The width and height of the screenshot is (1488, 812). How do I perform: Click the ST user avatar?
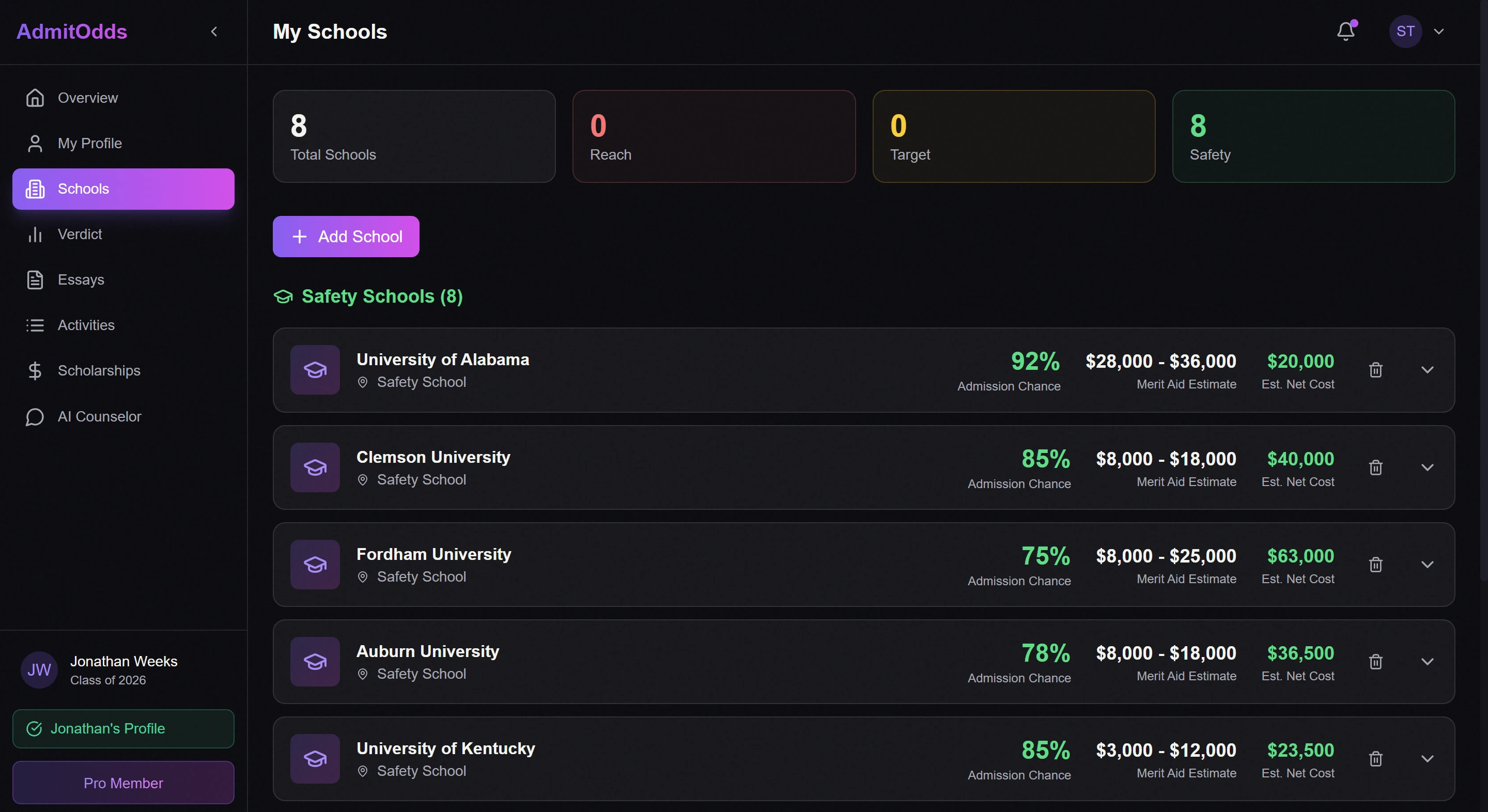point(1405,31)
